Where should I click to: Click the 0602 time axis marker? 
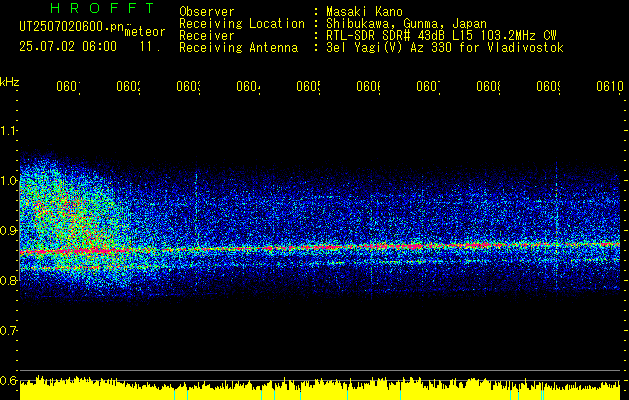click(x=128, y=86)
